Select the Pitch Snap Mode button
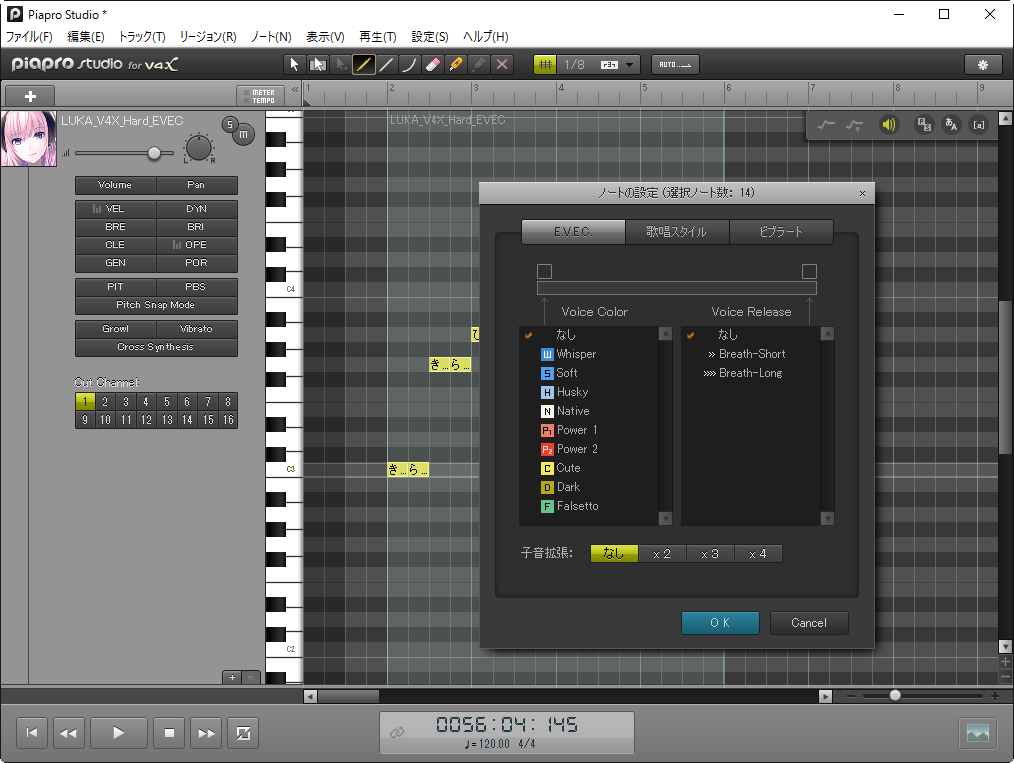Image resolution: width=1014 pixels, height=763 pixels. (156, 305)
